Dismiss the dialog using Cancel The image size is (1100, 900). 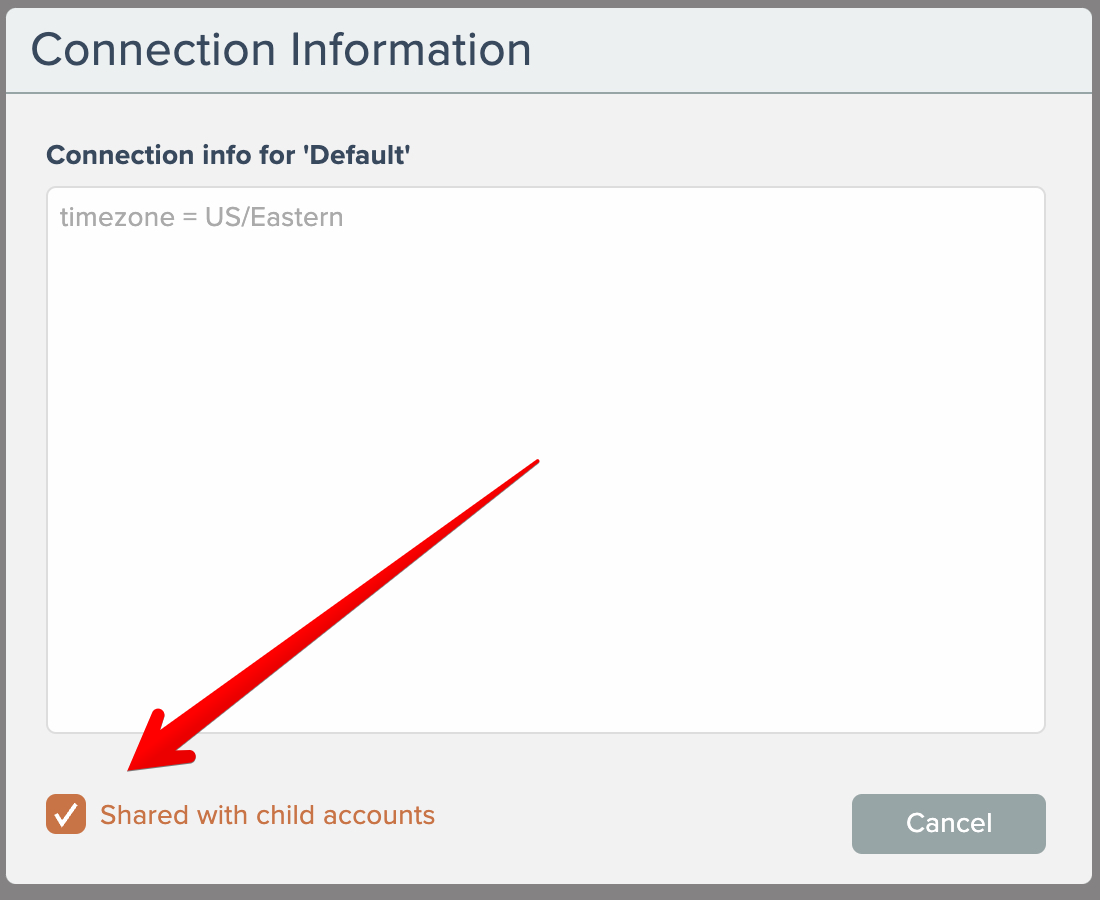point(948,823)
